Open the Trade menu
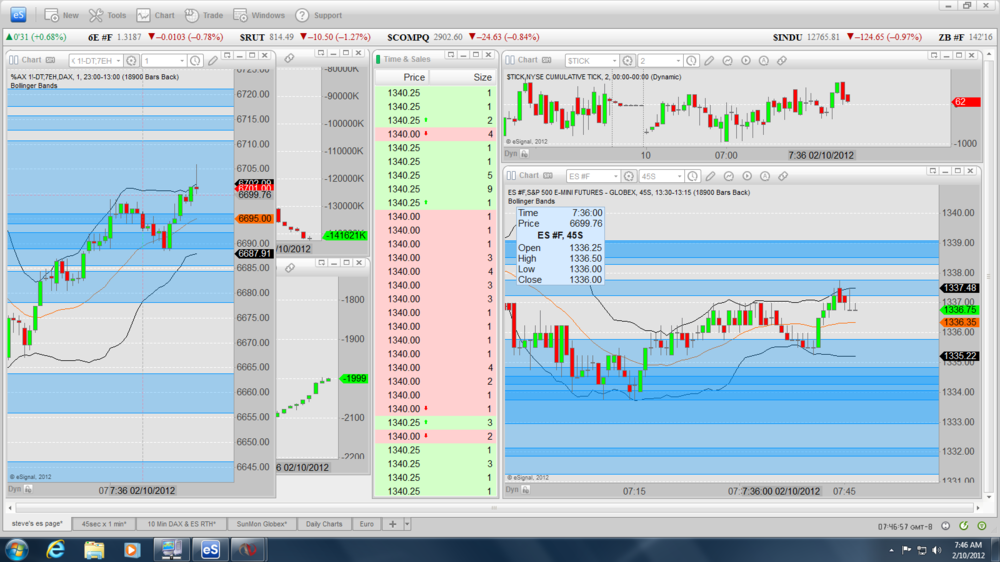Viewport: 1000px width, 562px height. (x=203, y=15)
